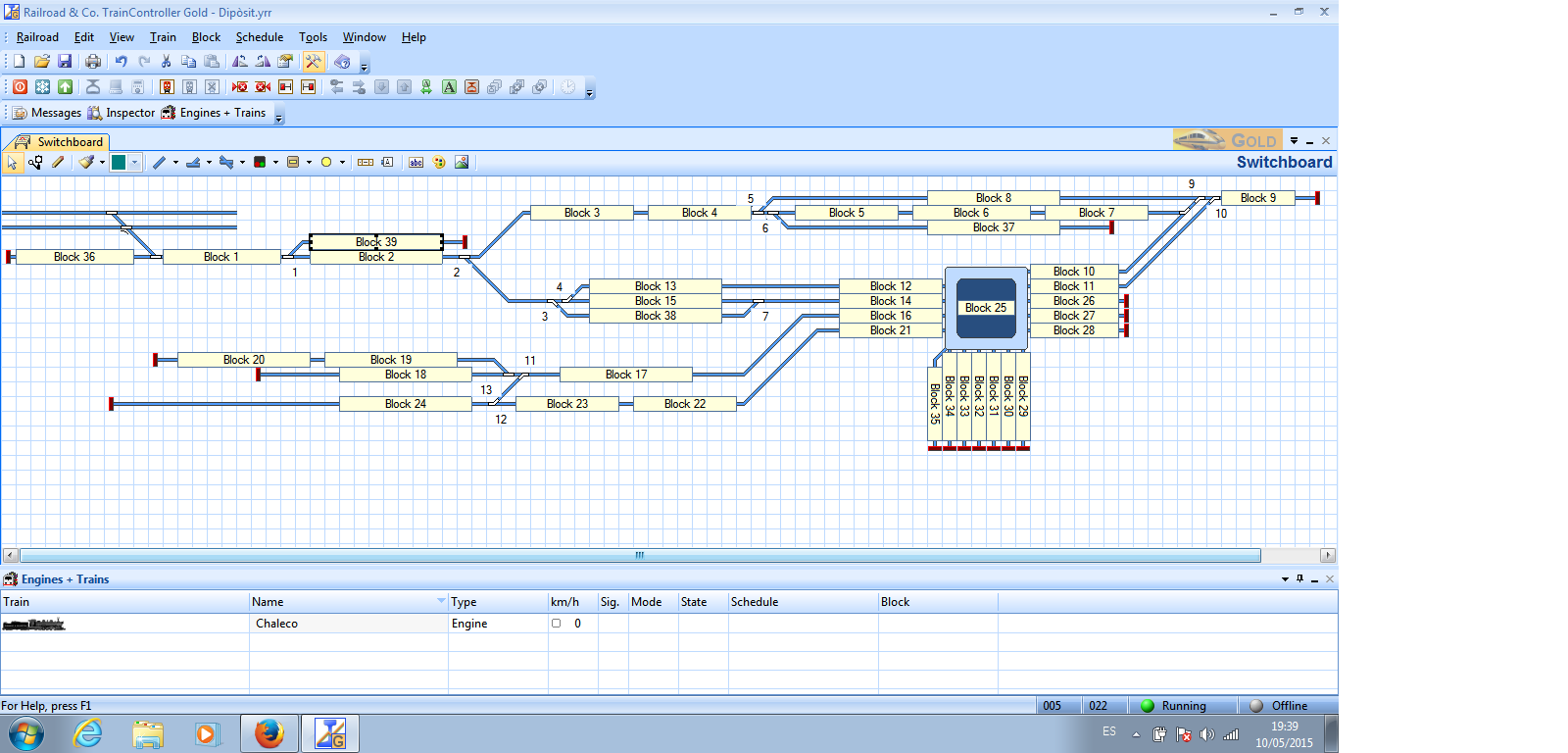1568x753 pixels.
Task: Open the Schedule menu
Action: pos(259,37)
